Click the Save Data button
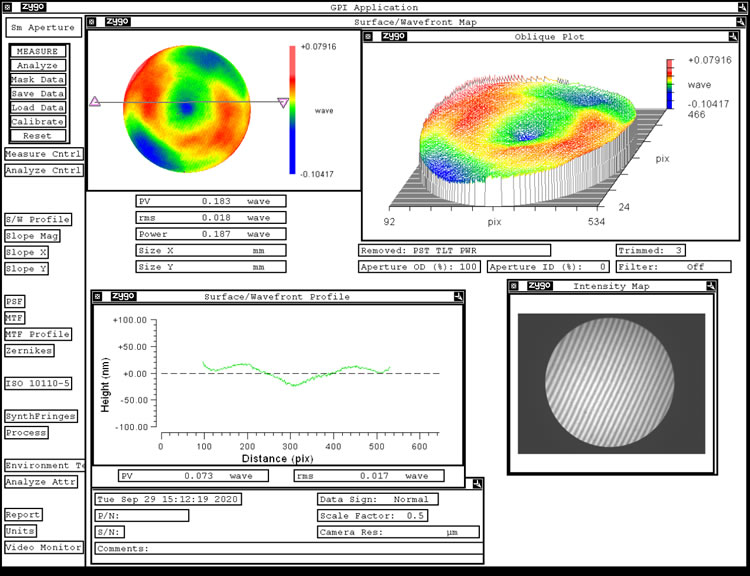This screenshot has height=576, width=750. tap(38, 93)
